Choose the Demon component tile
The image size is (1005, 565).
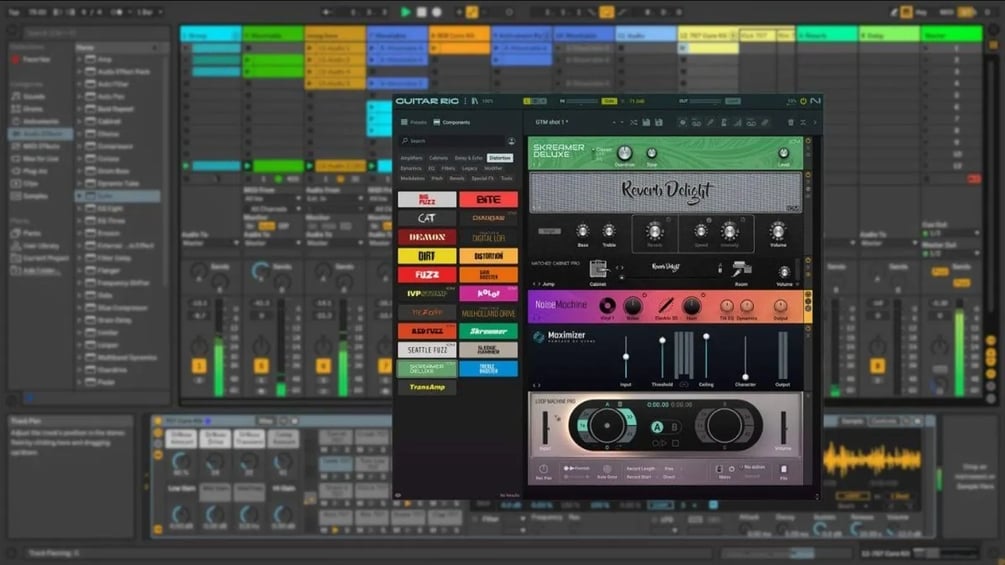pyautogui.click(x=427, y=237)
